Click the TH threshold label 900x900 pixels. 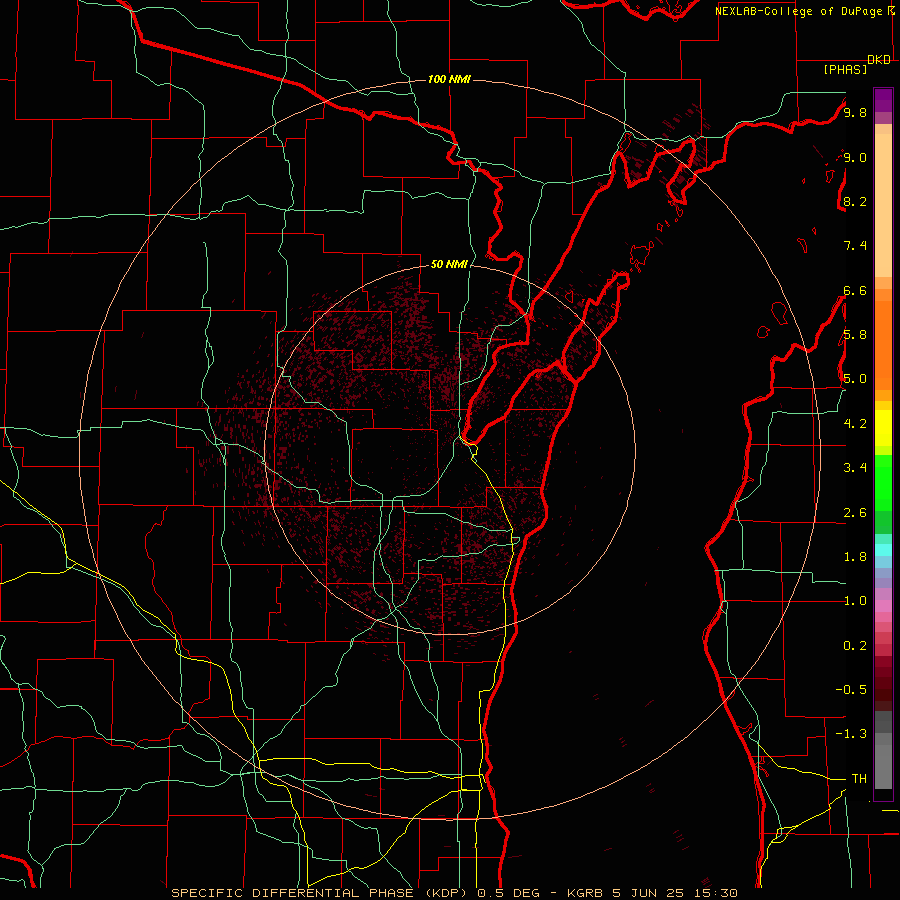pyautogui.click(x=859, y=779)
